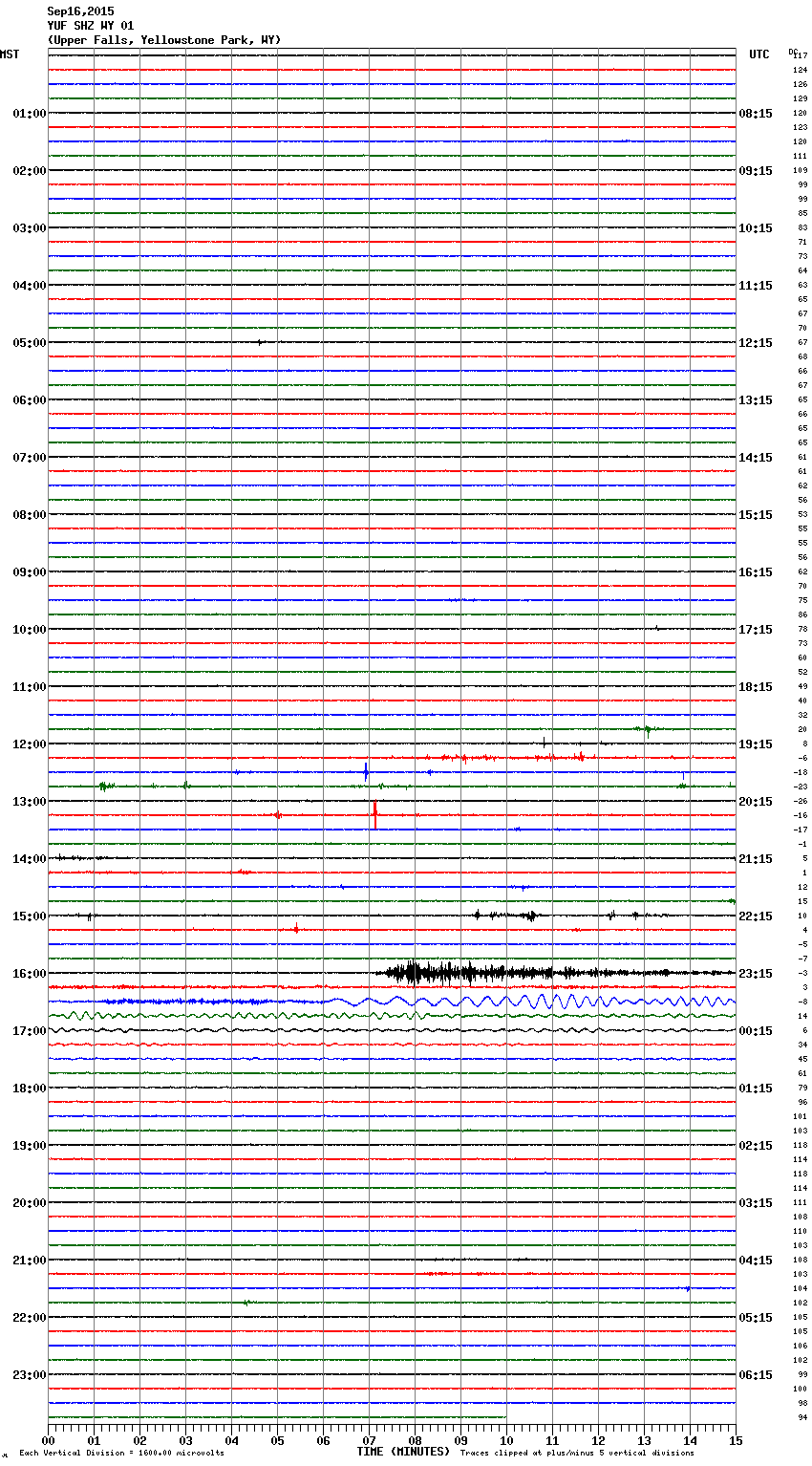Select the 12:15 UTC time label
Viewport: 812px width, 1466px height.
tap(756, 343)
